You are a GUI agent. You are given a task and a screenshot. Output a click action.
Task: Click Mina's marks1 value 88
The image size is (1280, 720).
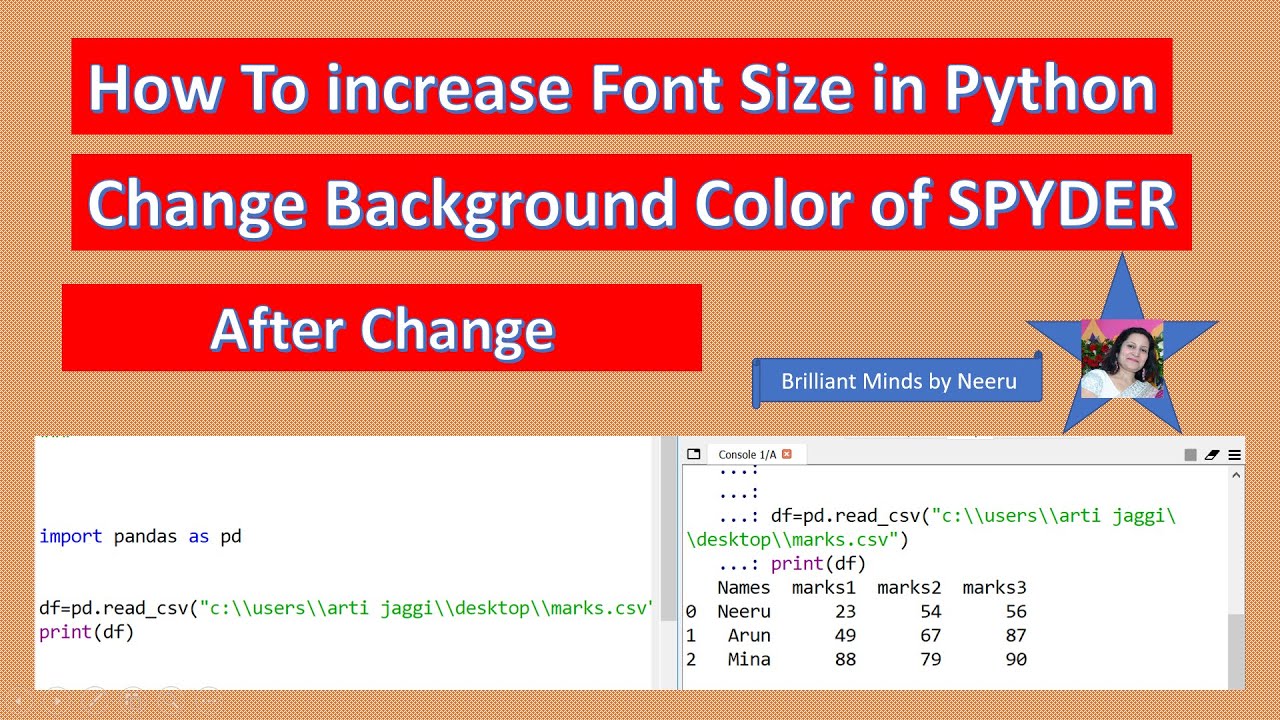(844, 659)
